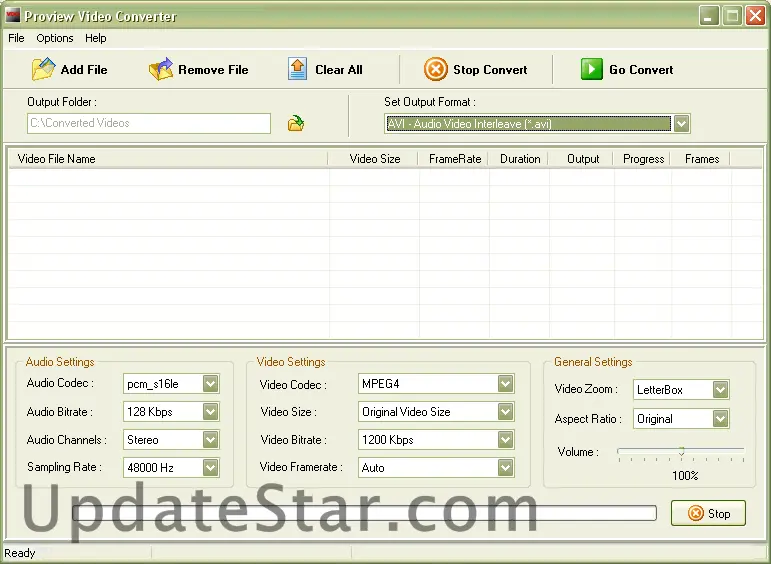Click the Add File toolbar icon

pyautogui.click(x=43, y=69)
